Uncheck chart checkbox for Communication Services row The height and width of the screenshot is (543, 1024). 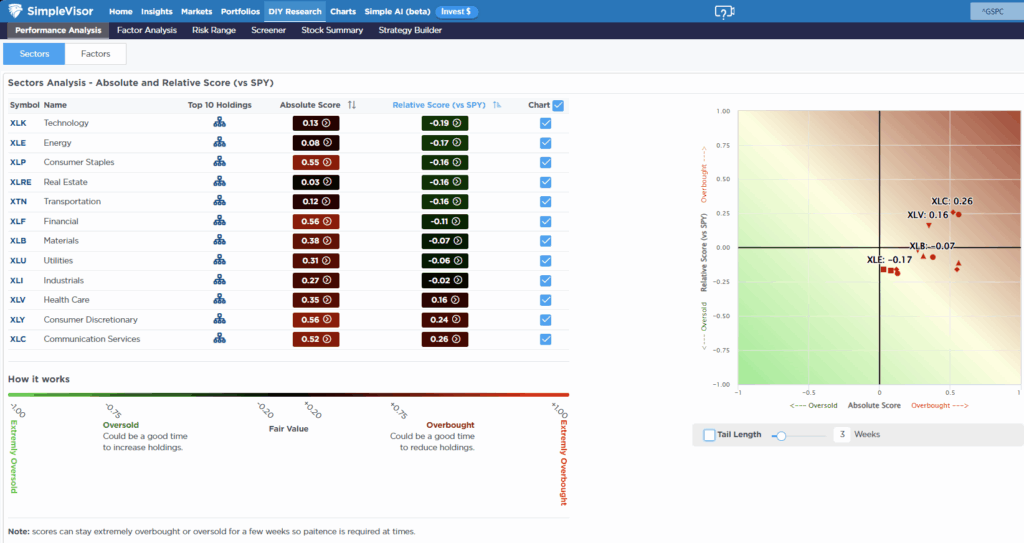tap(546, 339)
